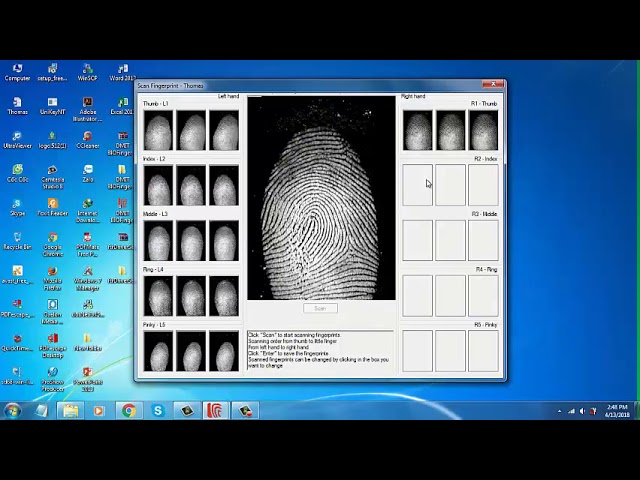
Task: Select leftmost Index - L2 fingerprint thumbnail
Action: point(158,185)
